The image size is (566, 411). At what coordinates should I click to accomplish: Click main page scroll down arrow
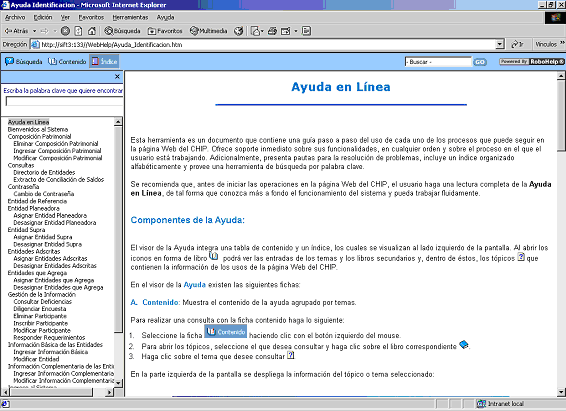coord(561,392)
